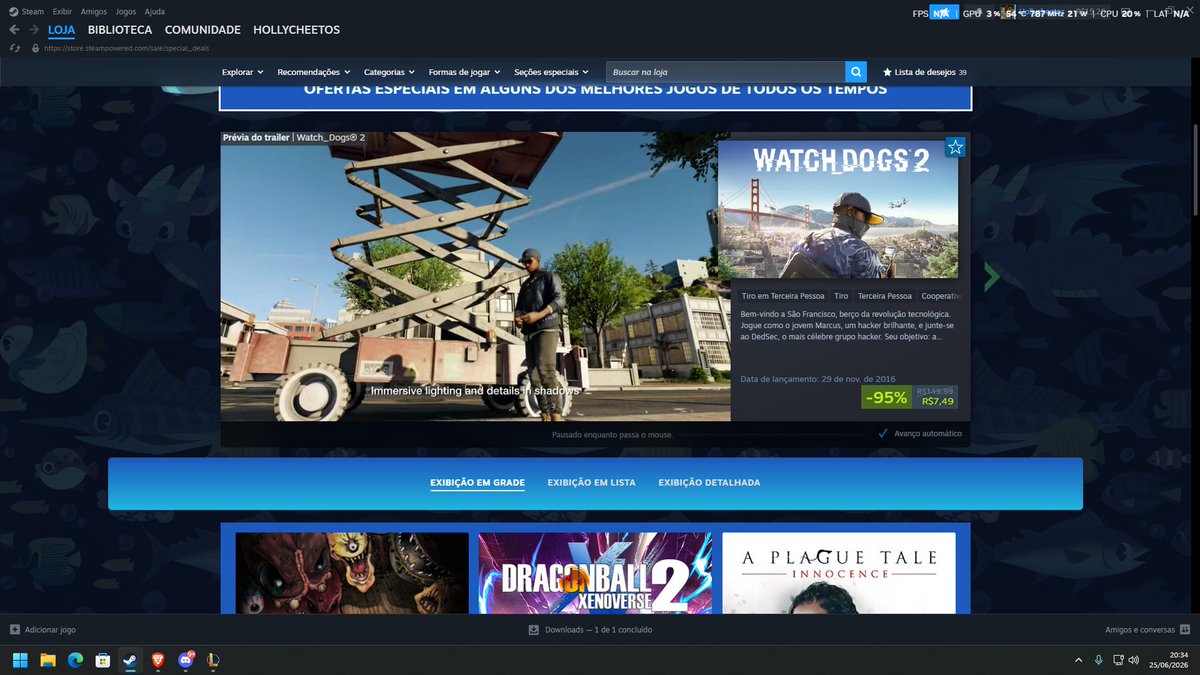Click the magnifier search button
The height and width of the screenshot is (675, 1200).
pos(855,72)
